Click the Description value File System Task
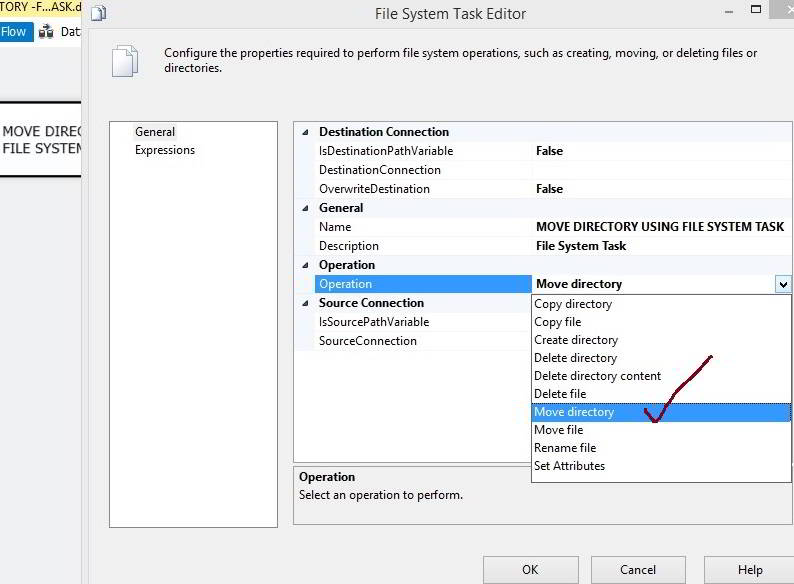Screen dimensions: 794x584 [581, 246]
